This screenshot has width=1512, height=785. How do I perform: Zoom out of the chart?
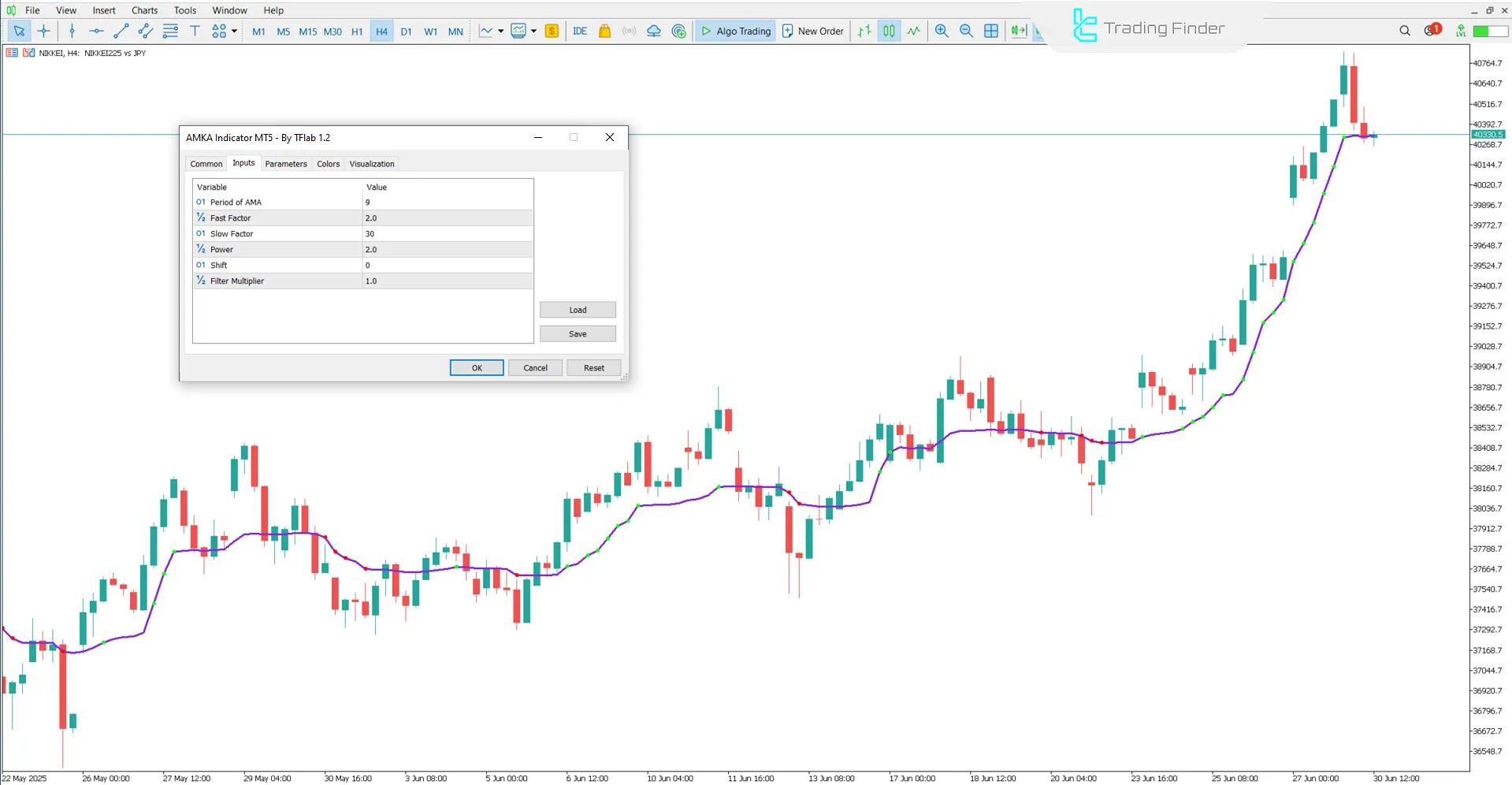tap(966, 31)
